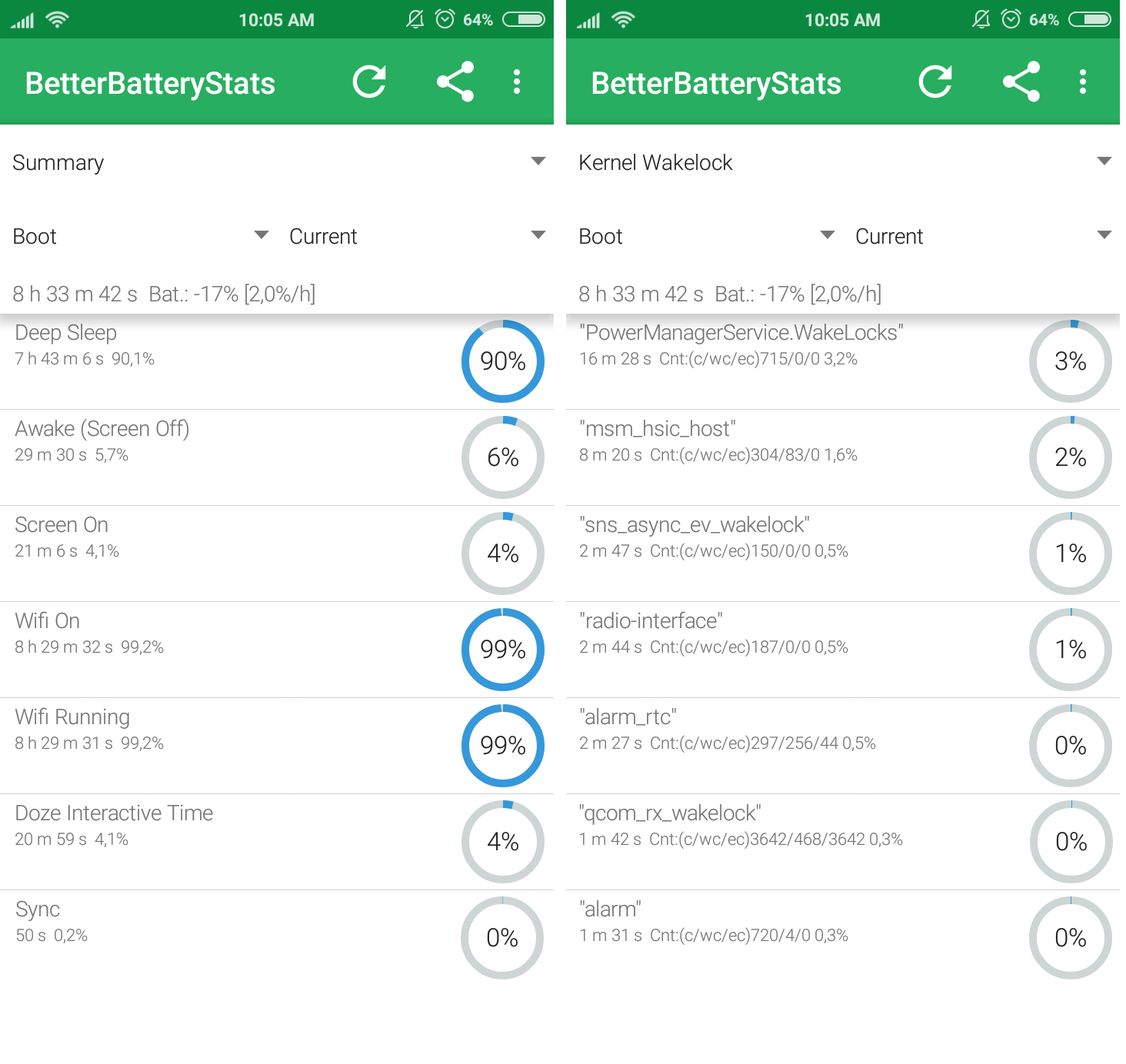Screen dimensions: 1126x1064
Task: Tap alarm clock icon in left status bar
Action: (445, 19)
